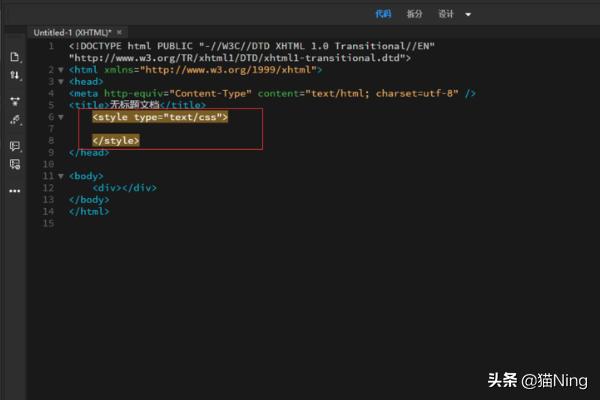Click the closing </style> tag in code

point(116,141)
